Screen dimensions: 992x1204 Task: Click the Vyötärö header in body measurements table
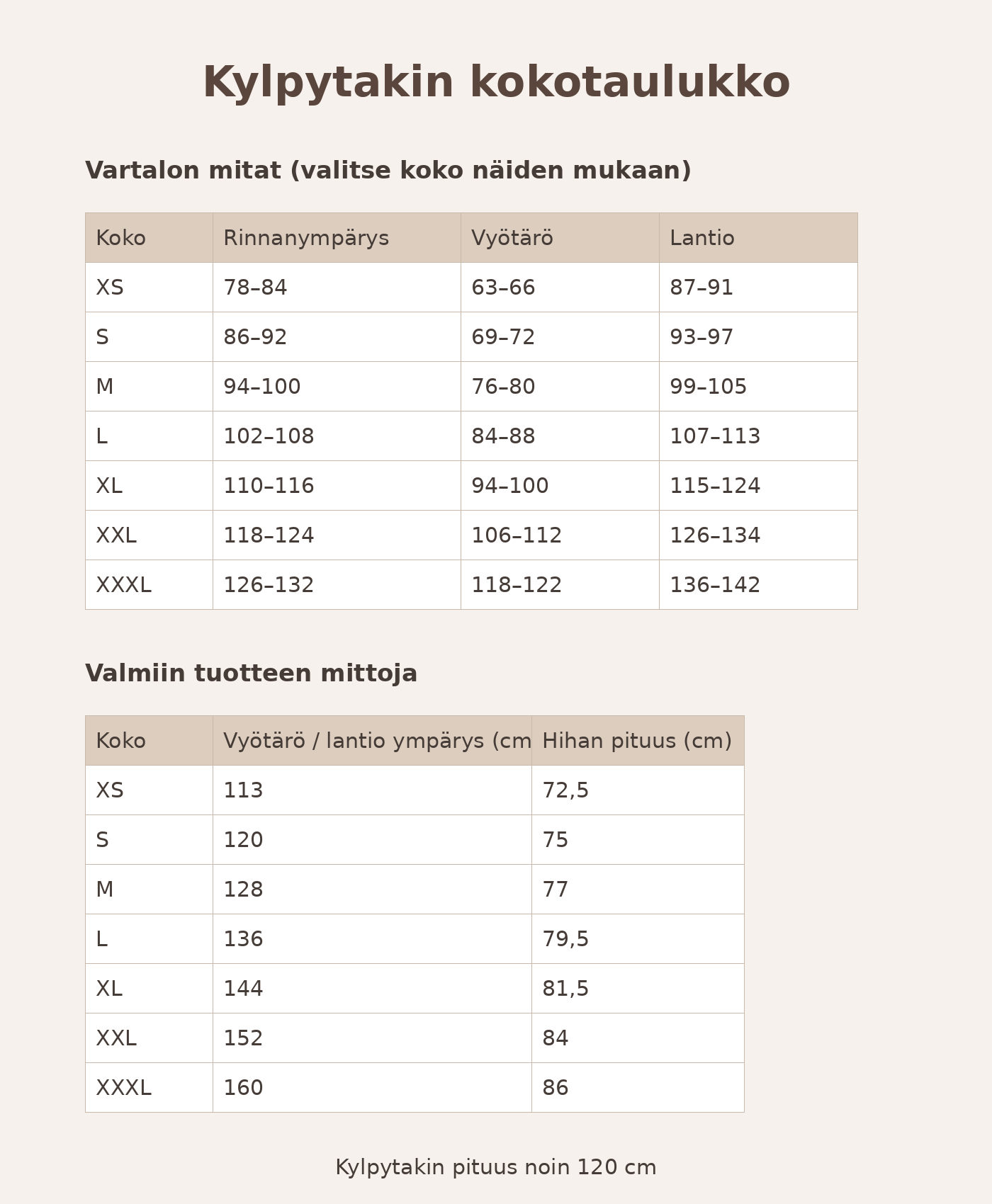(x=512, y=239)
